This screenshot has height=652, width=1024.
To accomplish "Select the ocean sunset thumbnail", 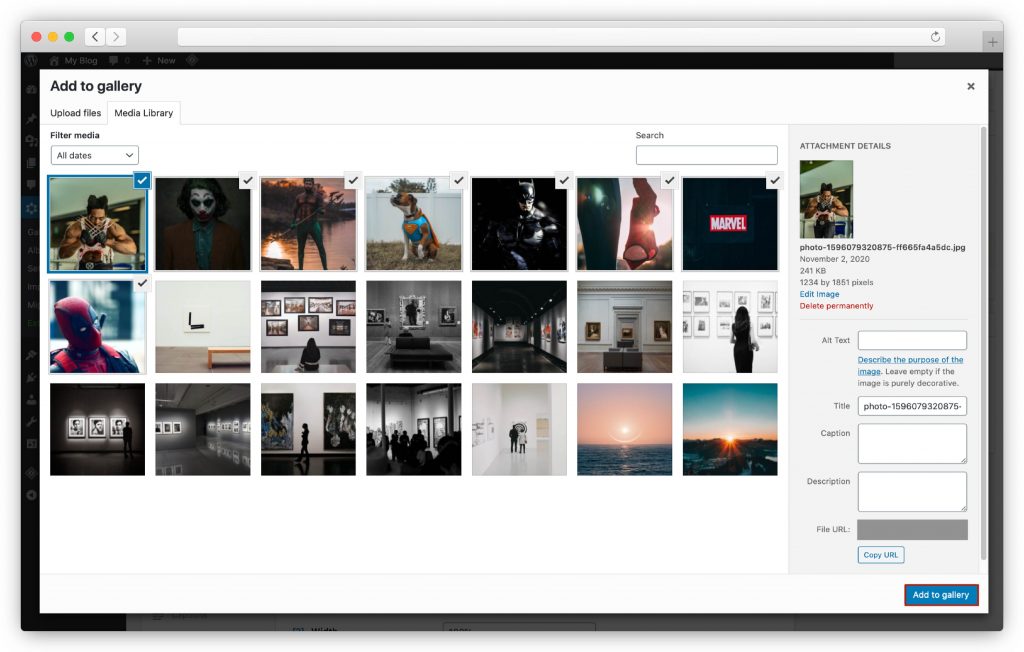I will point(624,429).
